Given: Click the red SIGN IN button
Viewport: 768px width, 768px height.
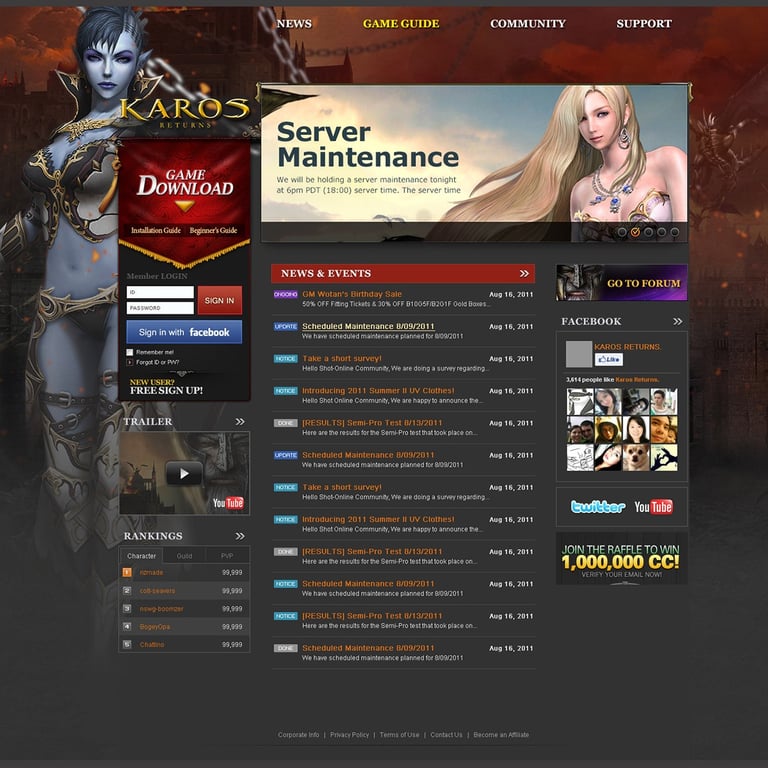Looking at the screenshot, I should click(x=219, y=300).
